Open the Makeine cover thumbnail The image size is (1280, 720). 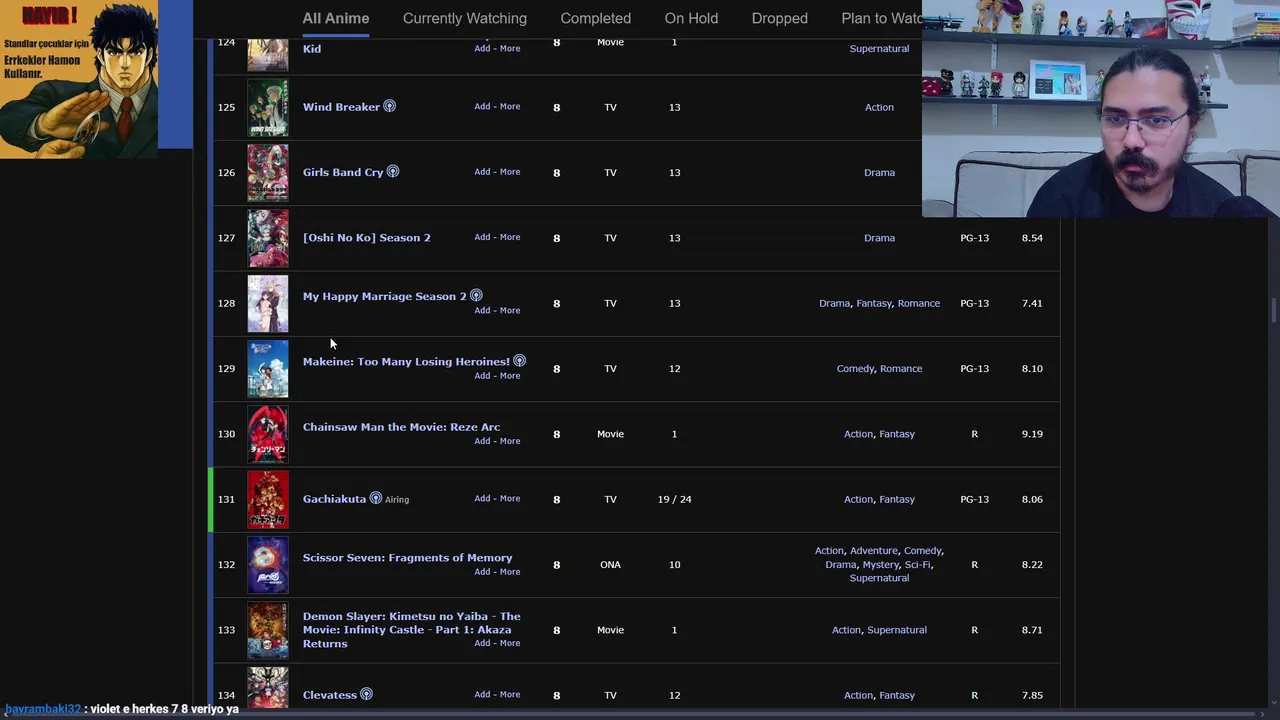268,368
